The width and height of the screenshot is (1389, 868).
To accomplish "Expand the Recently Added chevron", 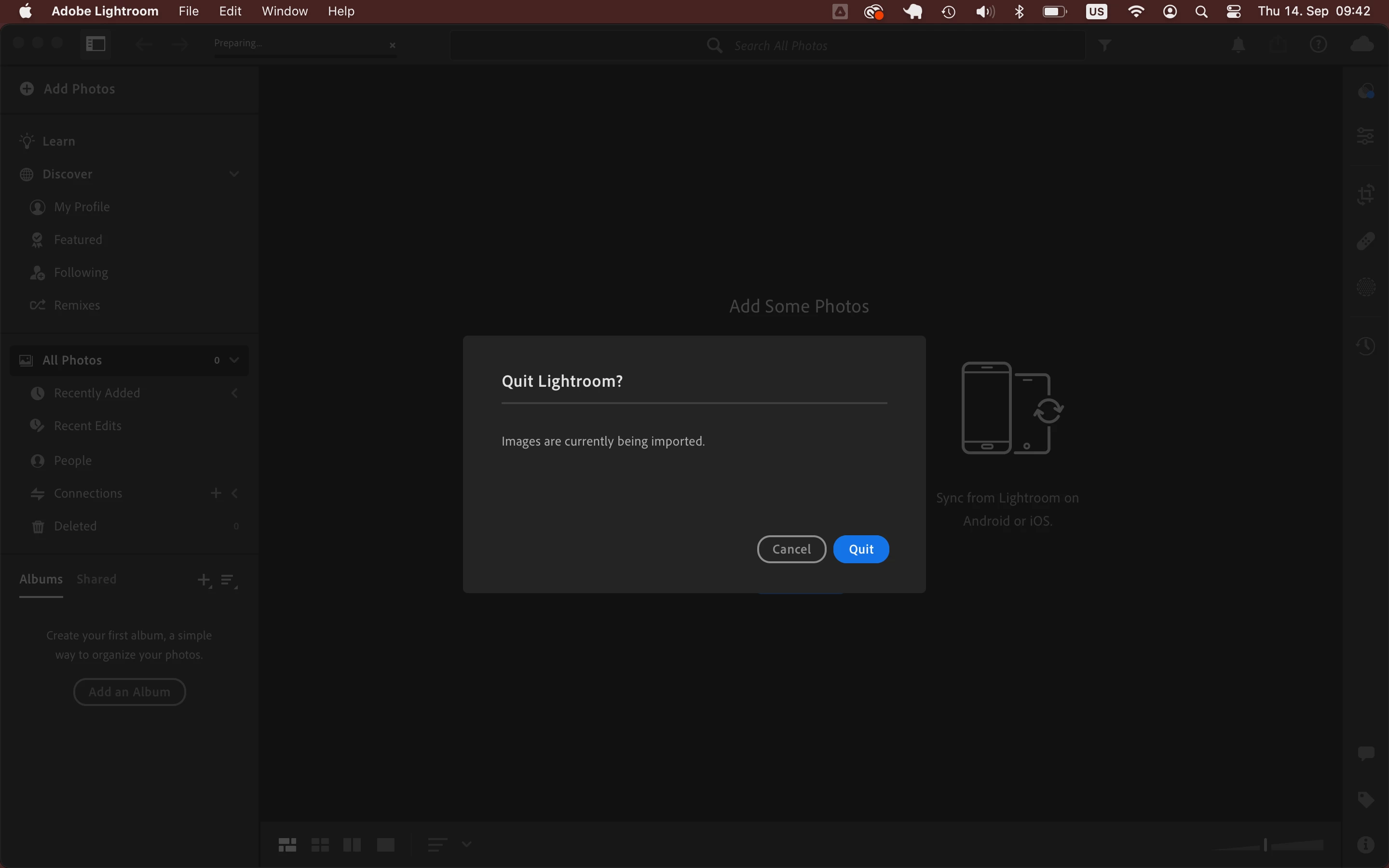I will 234,393.
